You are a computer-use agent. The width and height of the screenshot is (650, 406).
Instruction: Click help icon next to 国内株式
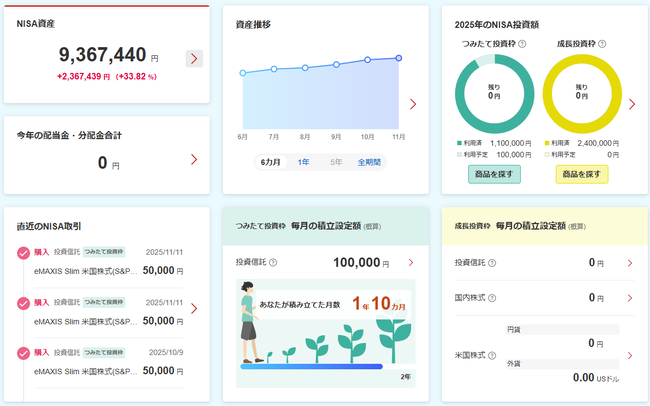492,298
